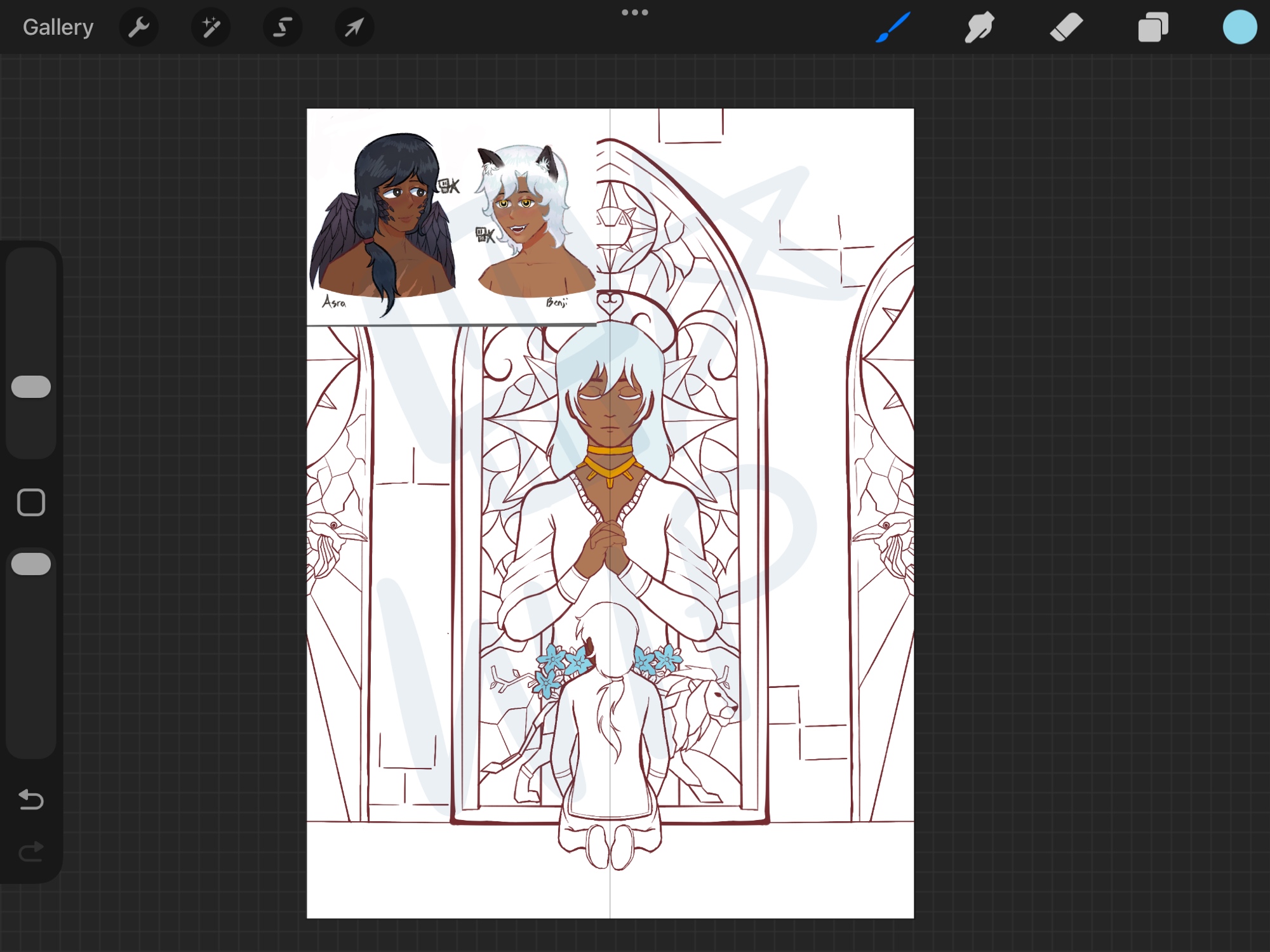Tap the brush size slider handle
1270x952 pixels.
point(31,387)
